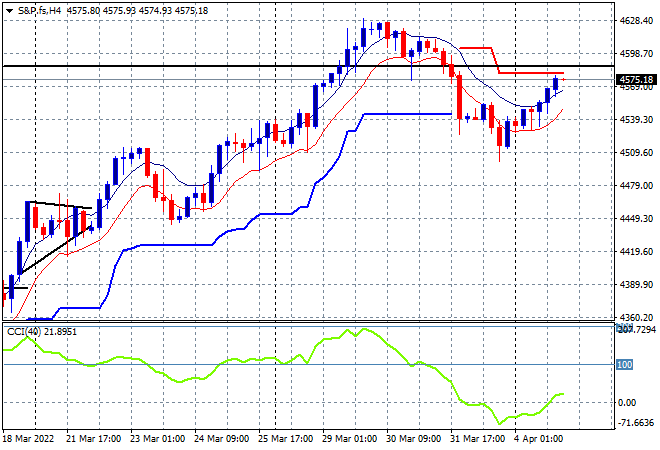Select the S&P.fs,H4 symbol title text
The image size is (660, 450).
coord(40,11)
